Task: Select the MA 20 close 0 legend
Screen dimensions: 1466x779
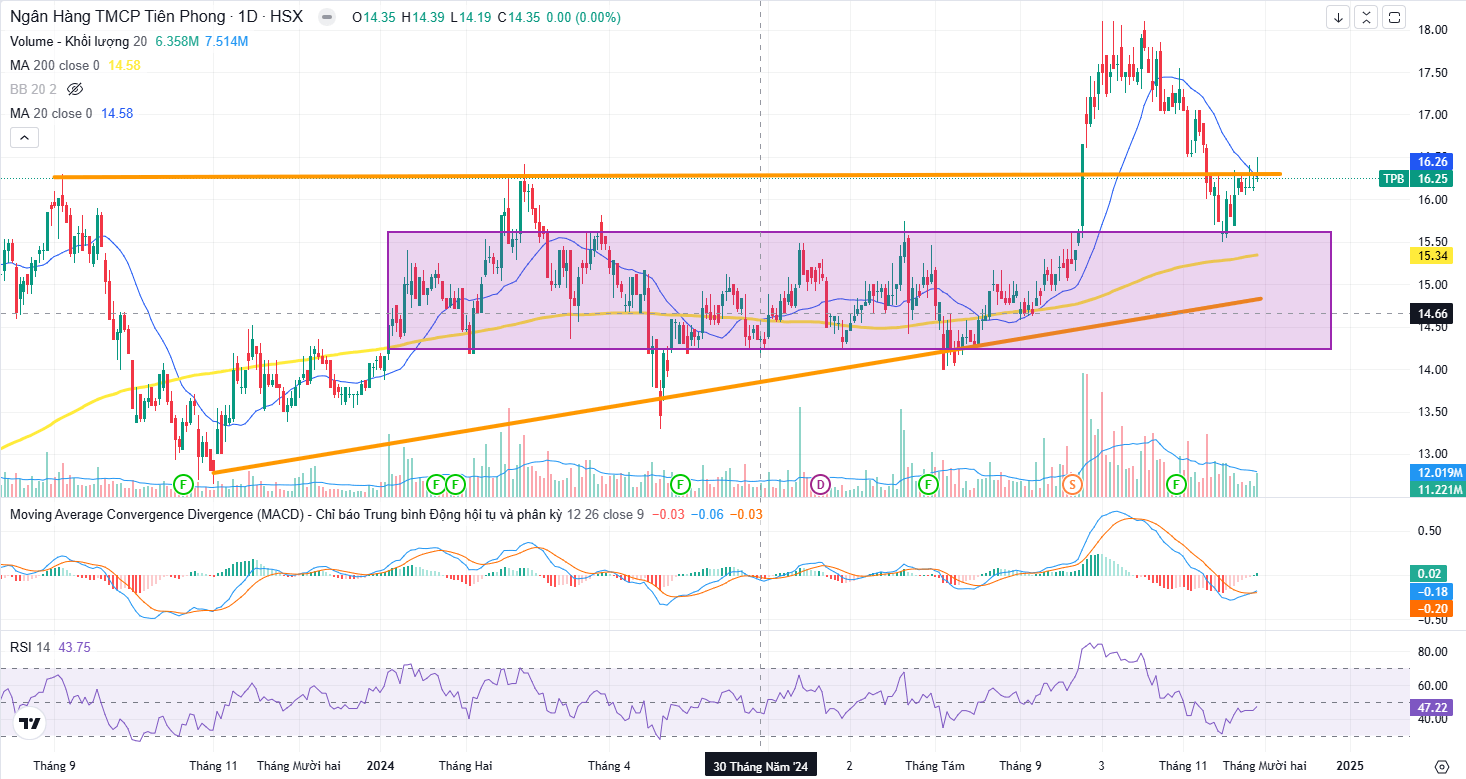Action: click(x=51, y=113)
